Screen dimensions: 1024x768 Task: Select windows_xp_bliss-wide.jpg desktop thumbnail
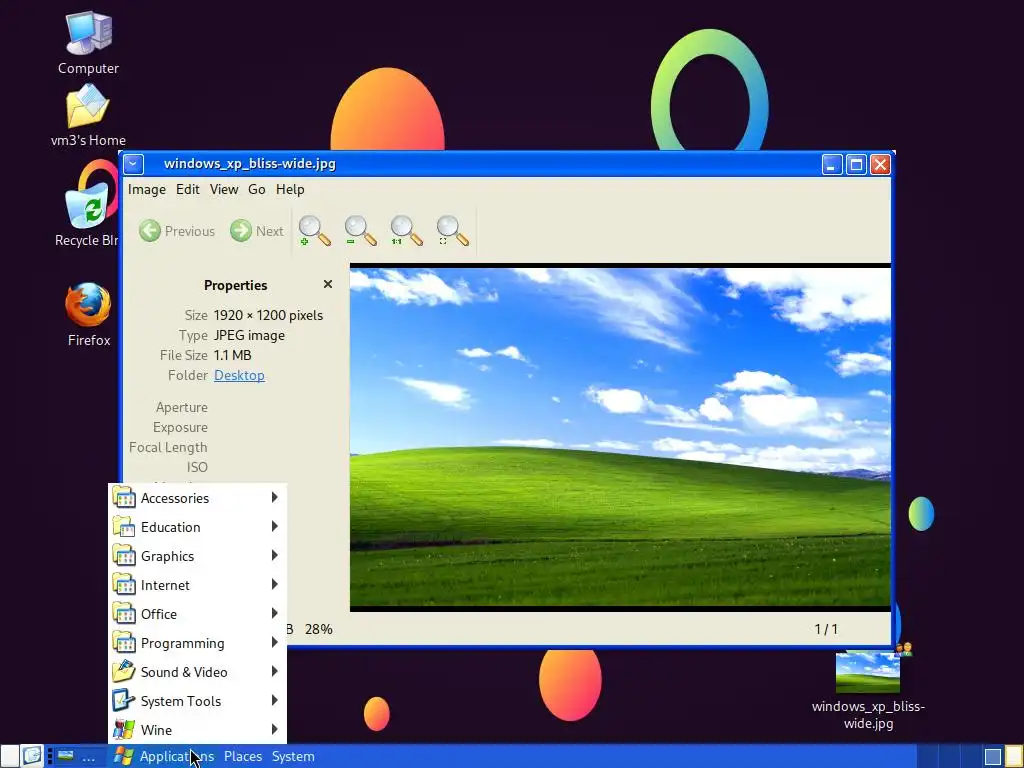[868, 672]
